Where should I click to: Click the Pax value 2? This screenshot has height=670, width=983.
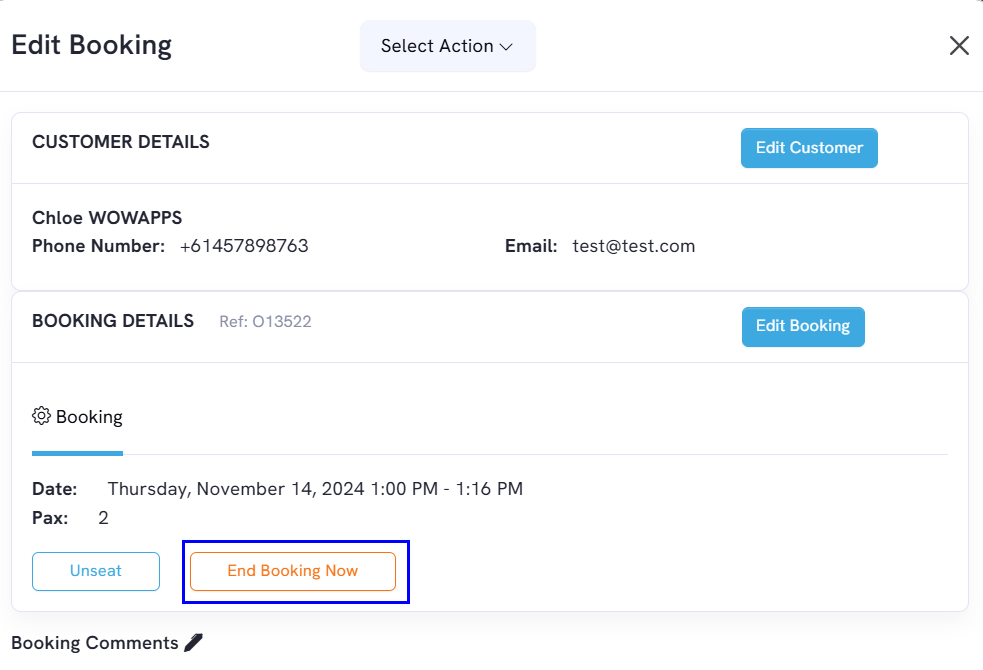click(103, 518)
